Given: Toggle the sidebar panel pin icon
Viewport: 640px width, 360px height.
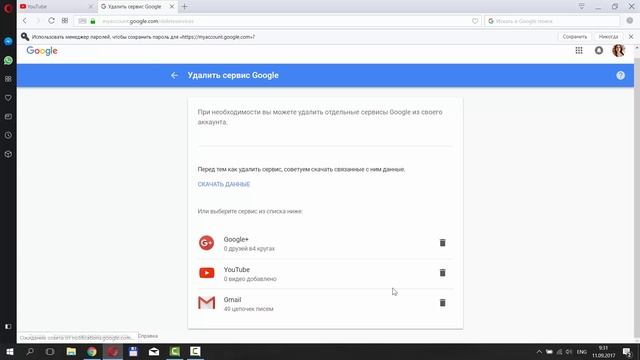Looking at the screenshot, I should tap(8, 327).
